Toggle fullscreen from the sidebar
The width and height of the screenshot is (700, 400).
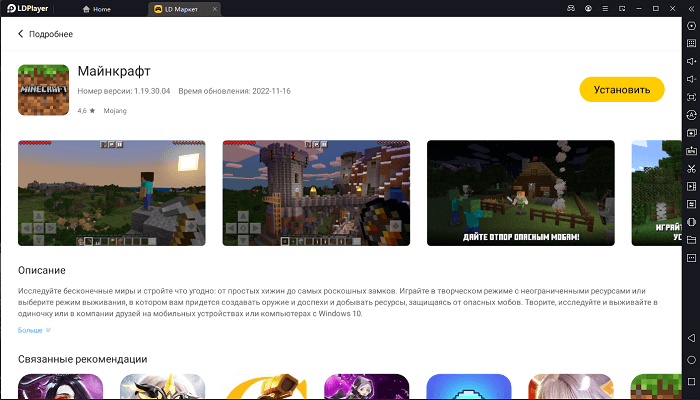(x=691, y=97)
